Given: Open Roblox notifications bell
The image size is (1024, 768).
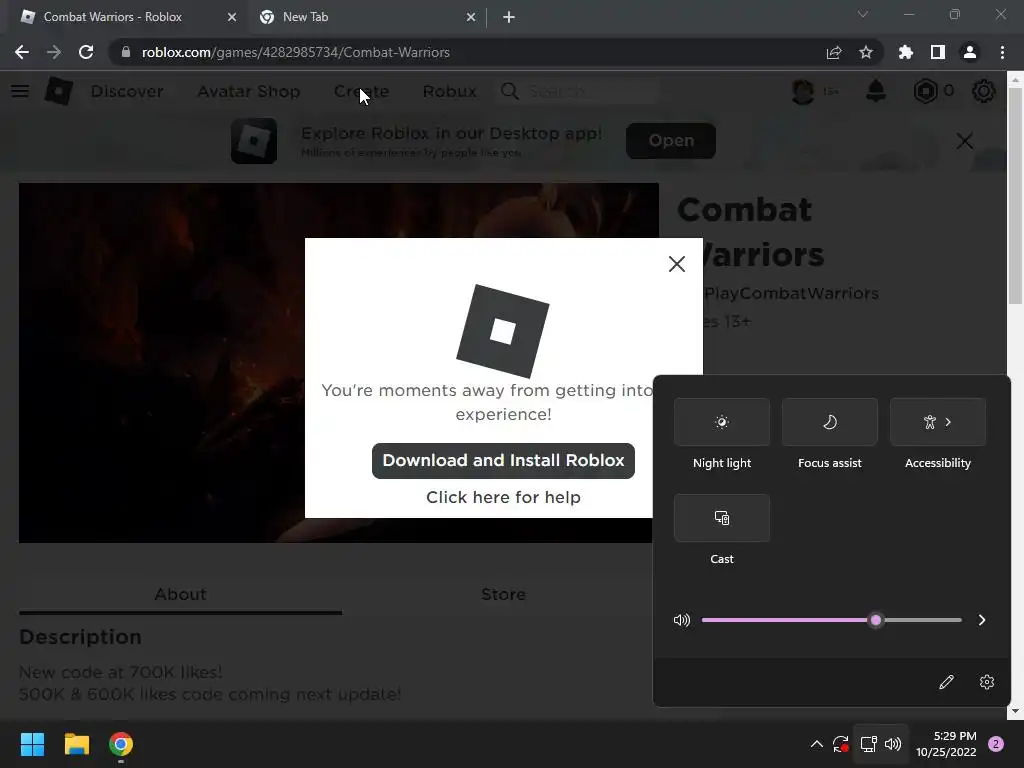Looking at the screenshot, I should click(876, 91).
